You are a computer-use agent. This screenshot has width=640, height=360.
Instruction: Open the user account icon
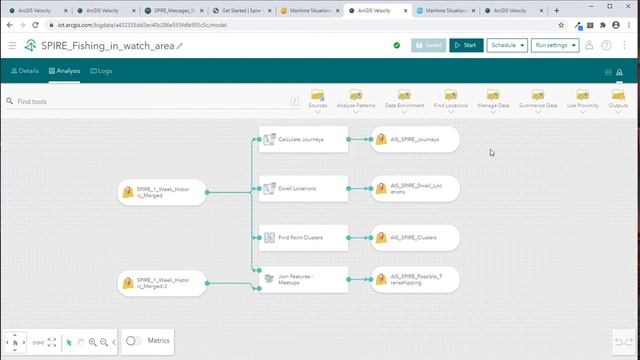[x=589, y=45]
